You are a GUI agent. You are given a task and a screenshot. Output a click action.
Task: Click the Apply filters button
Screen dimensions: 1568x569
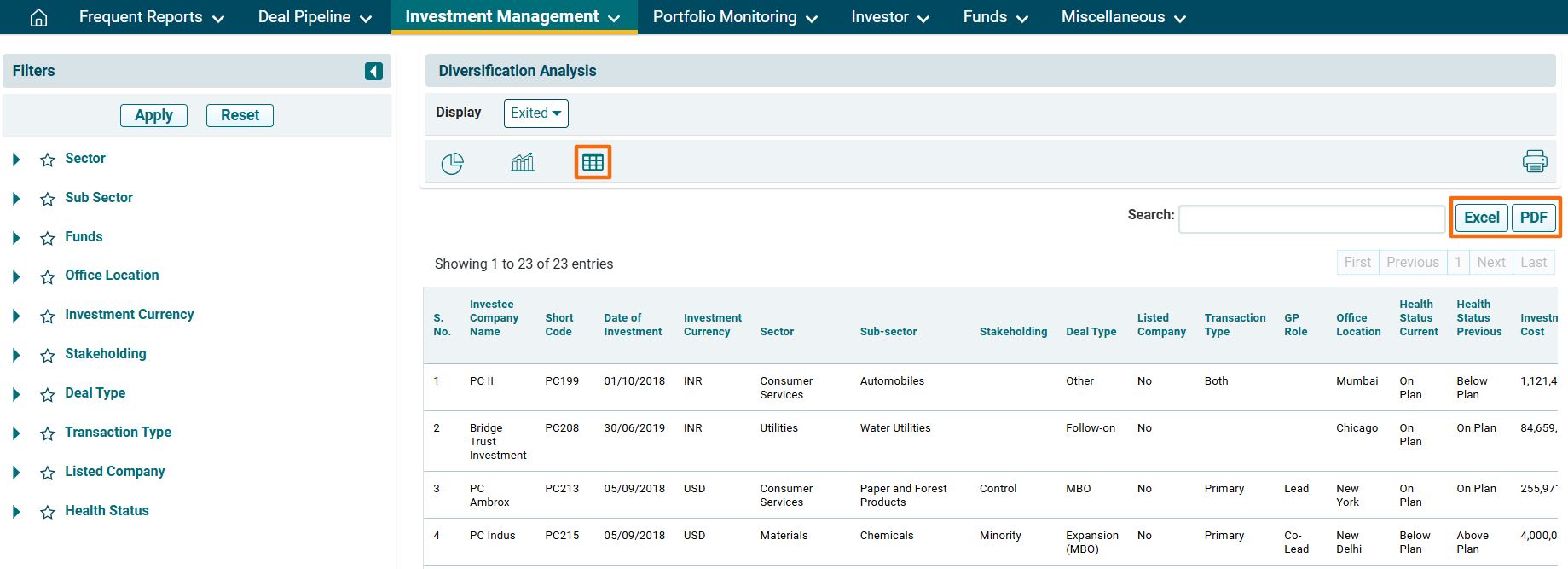point(153,115)
